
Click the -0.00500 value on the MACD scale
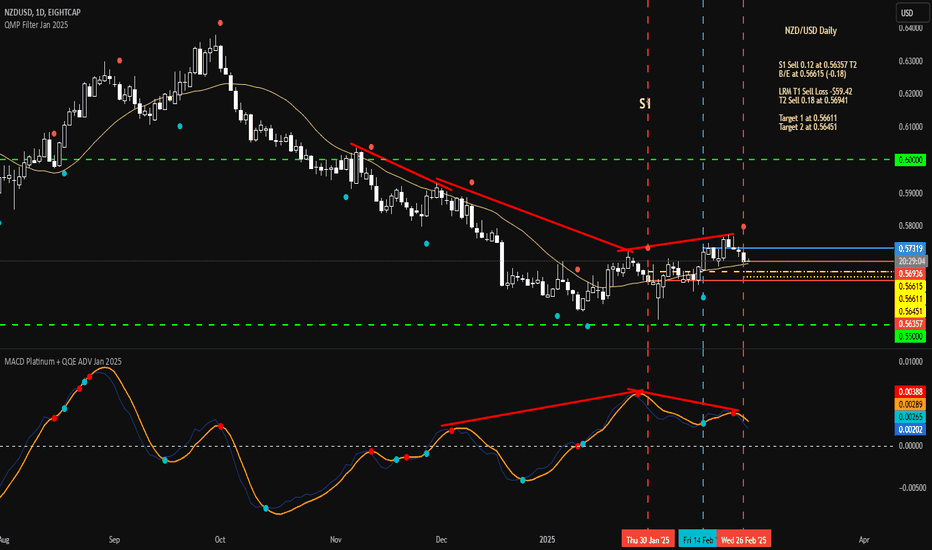tap(910, 488)
